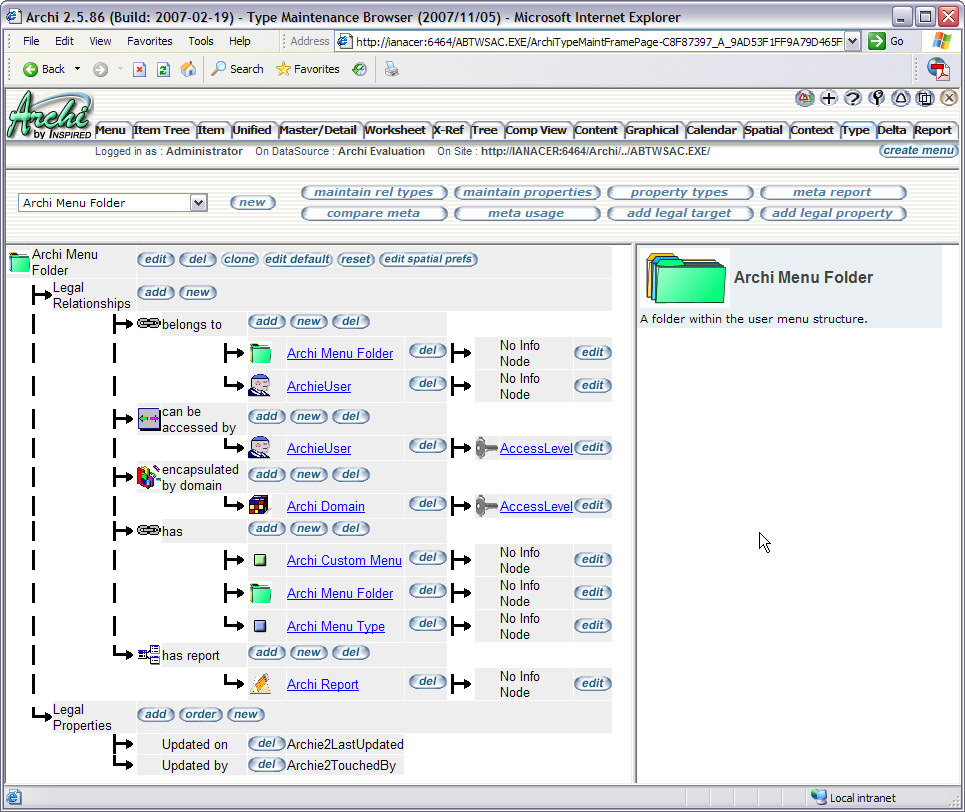Click the add legal property button

pyautogui.click(x=832, y=213)
